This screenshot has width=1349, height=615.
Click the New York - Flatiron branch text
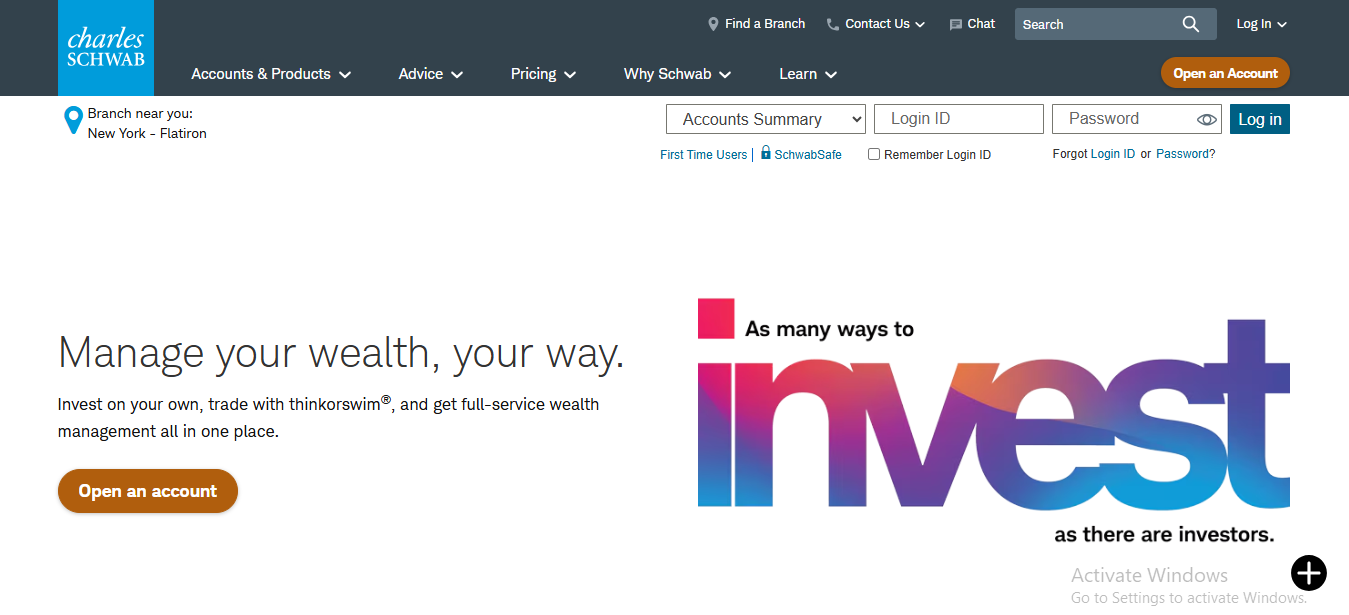(x=147, y=133)
